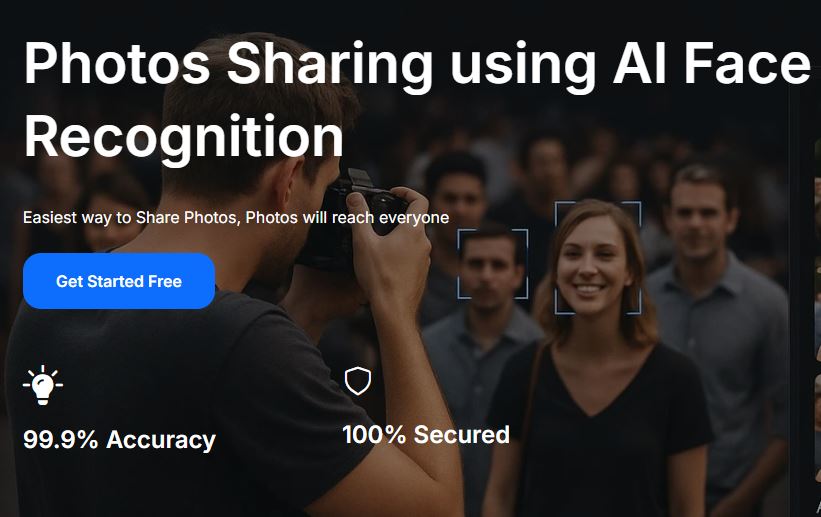Click the Recognition word in the headline
The image size is (821, 517).
tap(184, 137)
